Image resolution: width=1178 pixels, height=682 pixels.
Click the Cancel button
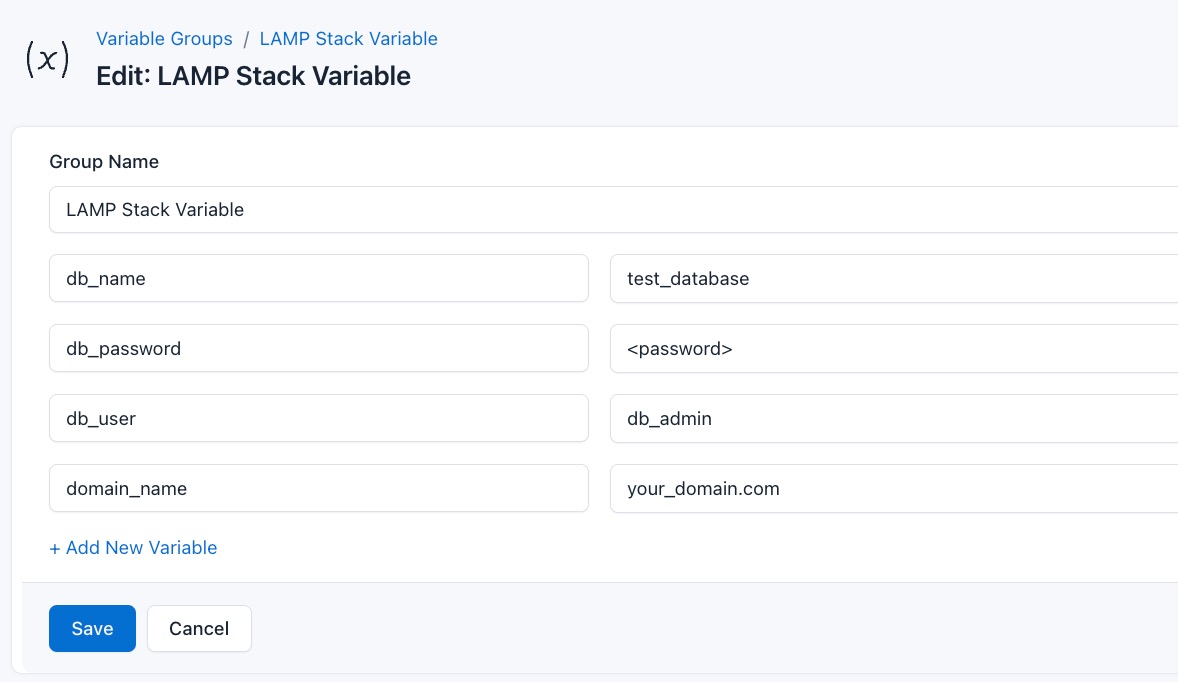click(199, 628)
